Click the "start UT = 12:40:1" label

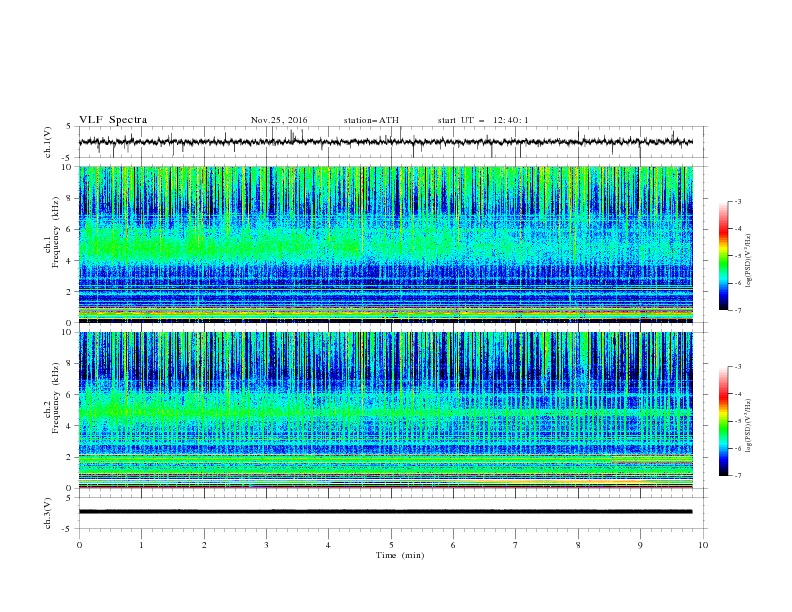pos(483,120)
